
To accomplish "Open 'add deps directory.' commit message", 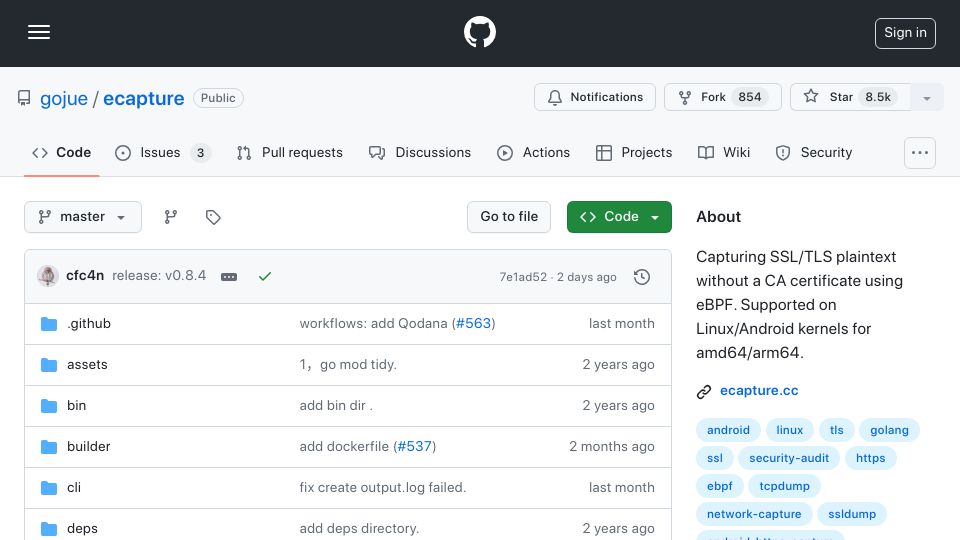I will (x=359, y=528).
